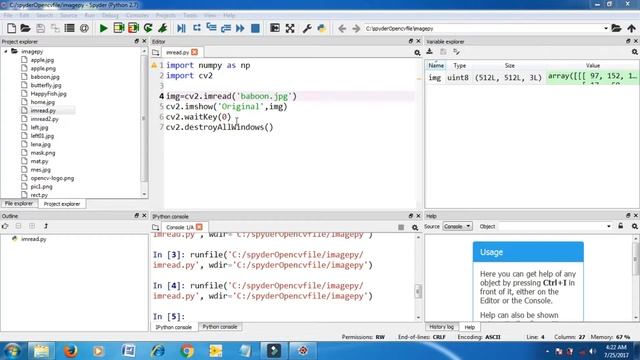Image resolution: width=640 pixels, height=360 pixels.
Task: Browse working directory folder icon
Action: click(616, 28)
